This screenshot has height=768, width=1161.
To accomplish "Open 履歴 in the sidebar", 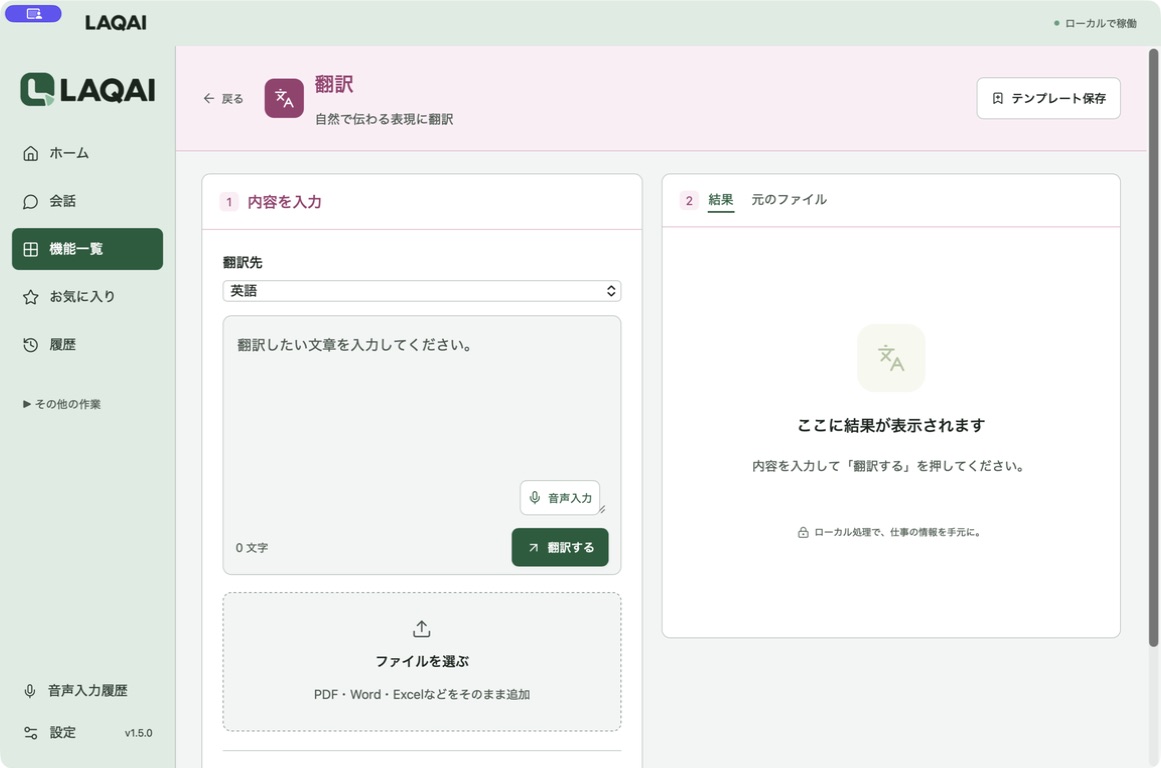I will click(x=87, y=344).
